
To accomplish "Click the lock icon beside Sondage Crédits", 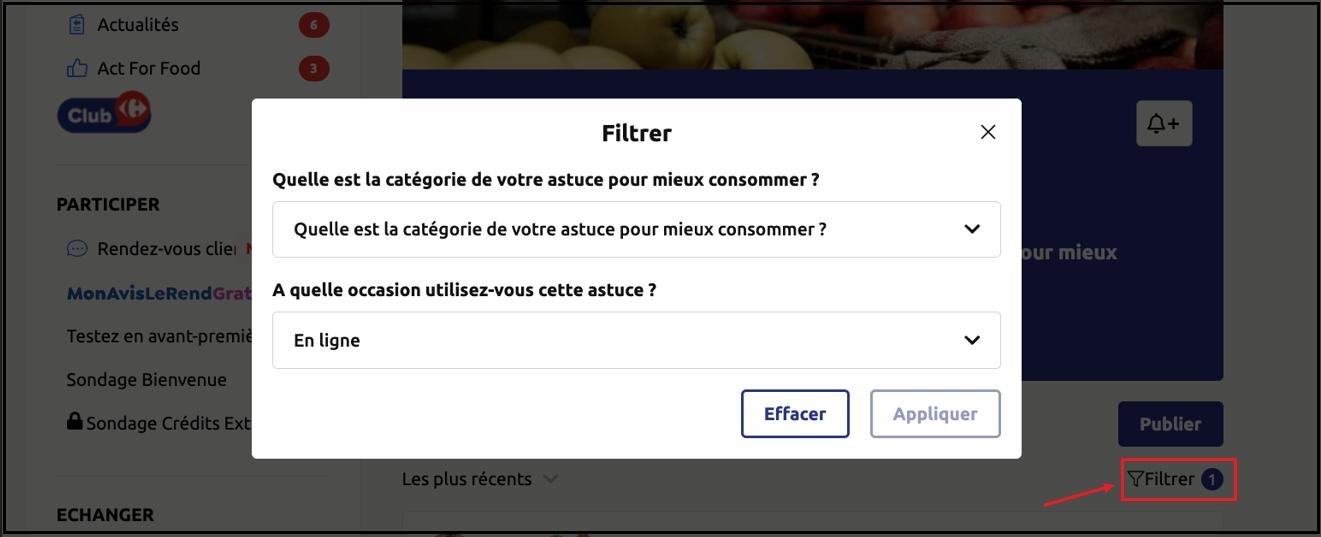I will click(x=74, y=422).
